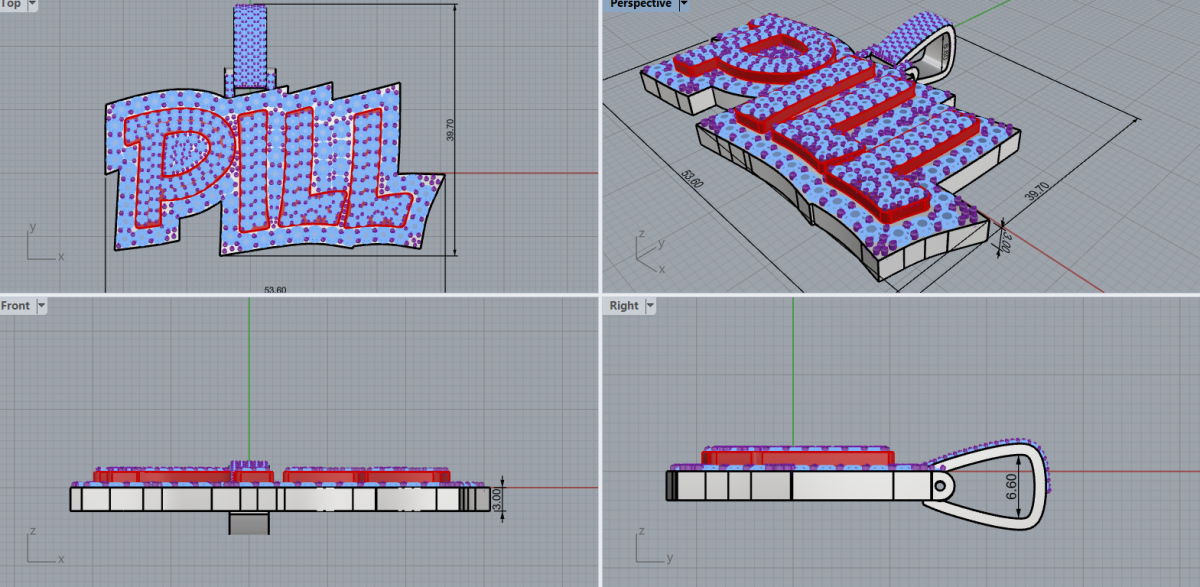Open the Right viewport dropdown arrow

pos(650,306)
